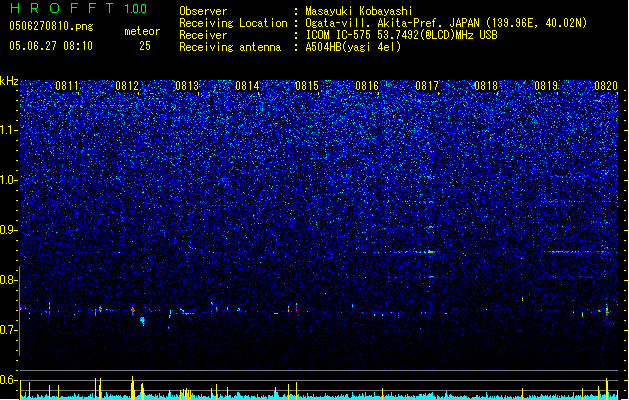Image resolution: width=629 pixels, height=400 pixels.
Task: Click the 0812 time marker
Action: [127, 86]
